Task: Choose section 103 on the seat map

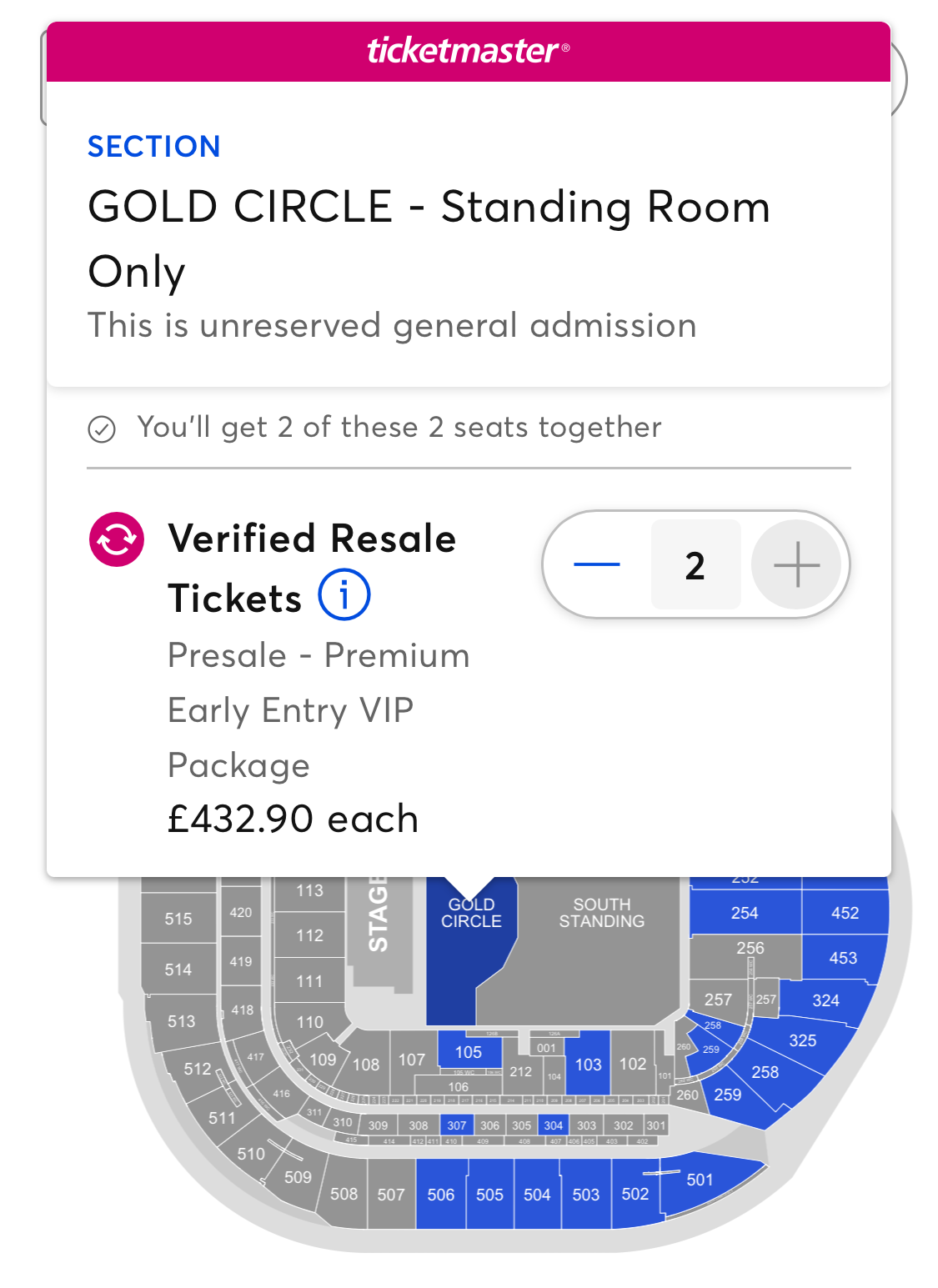Action: [588, 1065]
